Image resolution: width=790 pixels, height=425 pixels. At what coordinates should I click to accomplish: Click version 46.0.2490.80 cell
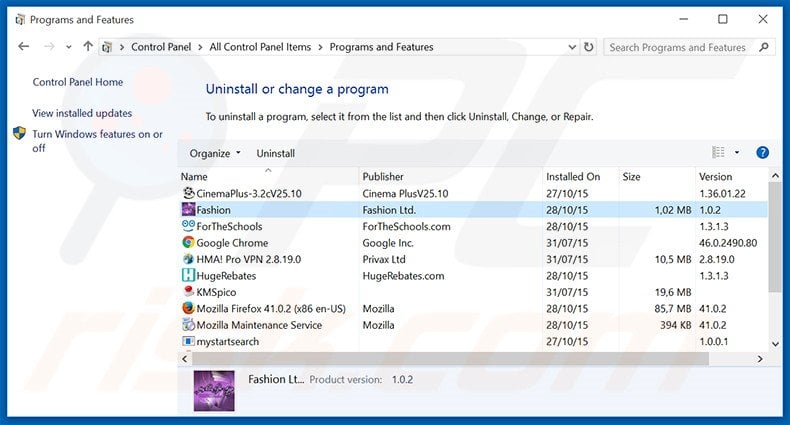click(x=728, y=243)
